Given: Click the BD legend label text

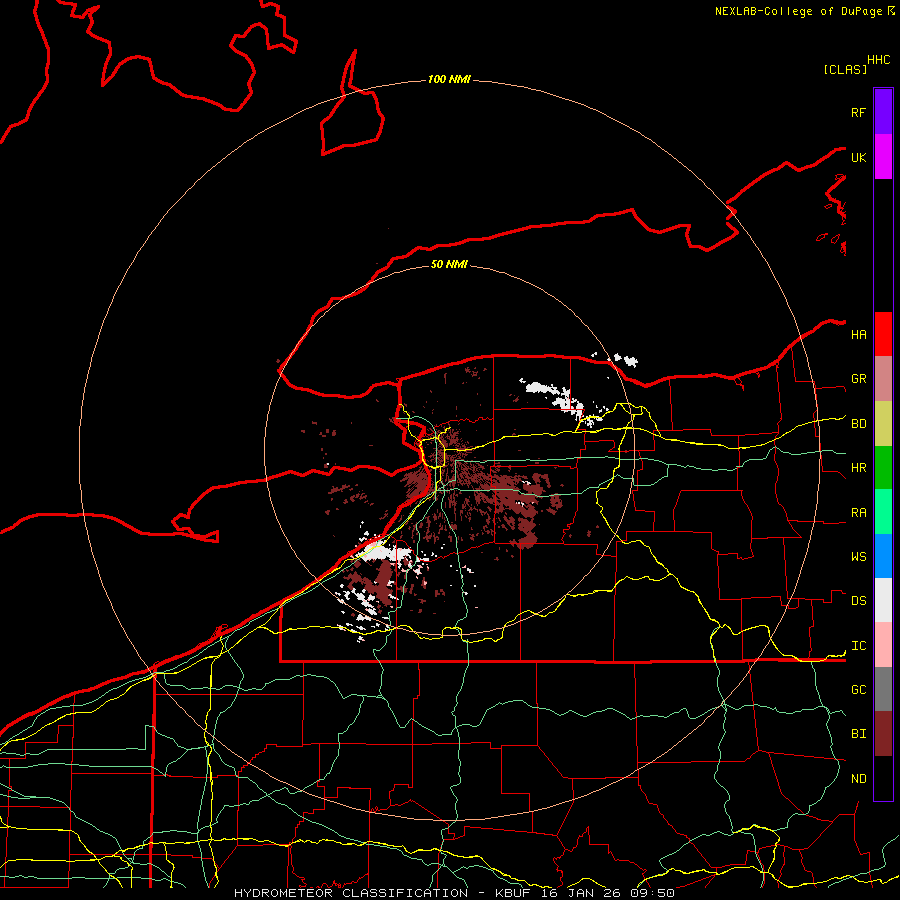Looking at the screenshot, I should (x=859, y=424).
